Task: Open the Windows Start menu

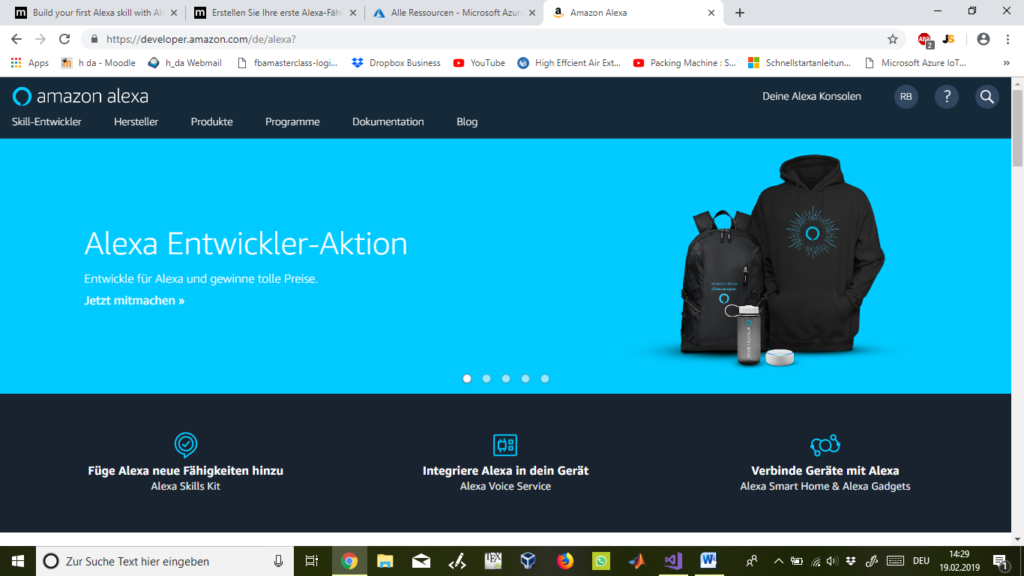Action: pos(18,561)
